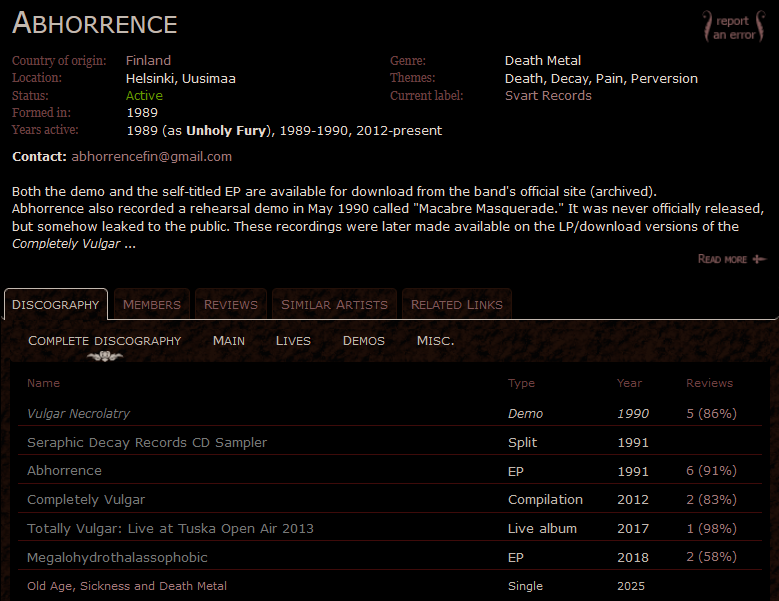Show the Misc. sub-tab

pyautogui.click(x=435, y=341)
